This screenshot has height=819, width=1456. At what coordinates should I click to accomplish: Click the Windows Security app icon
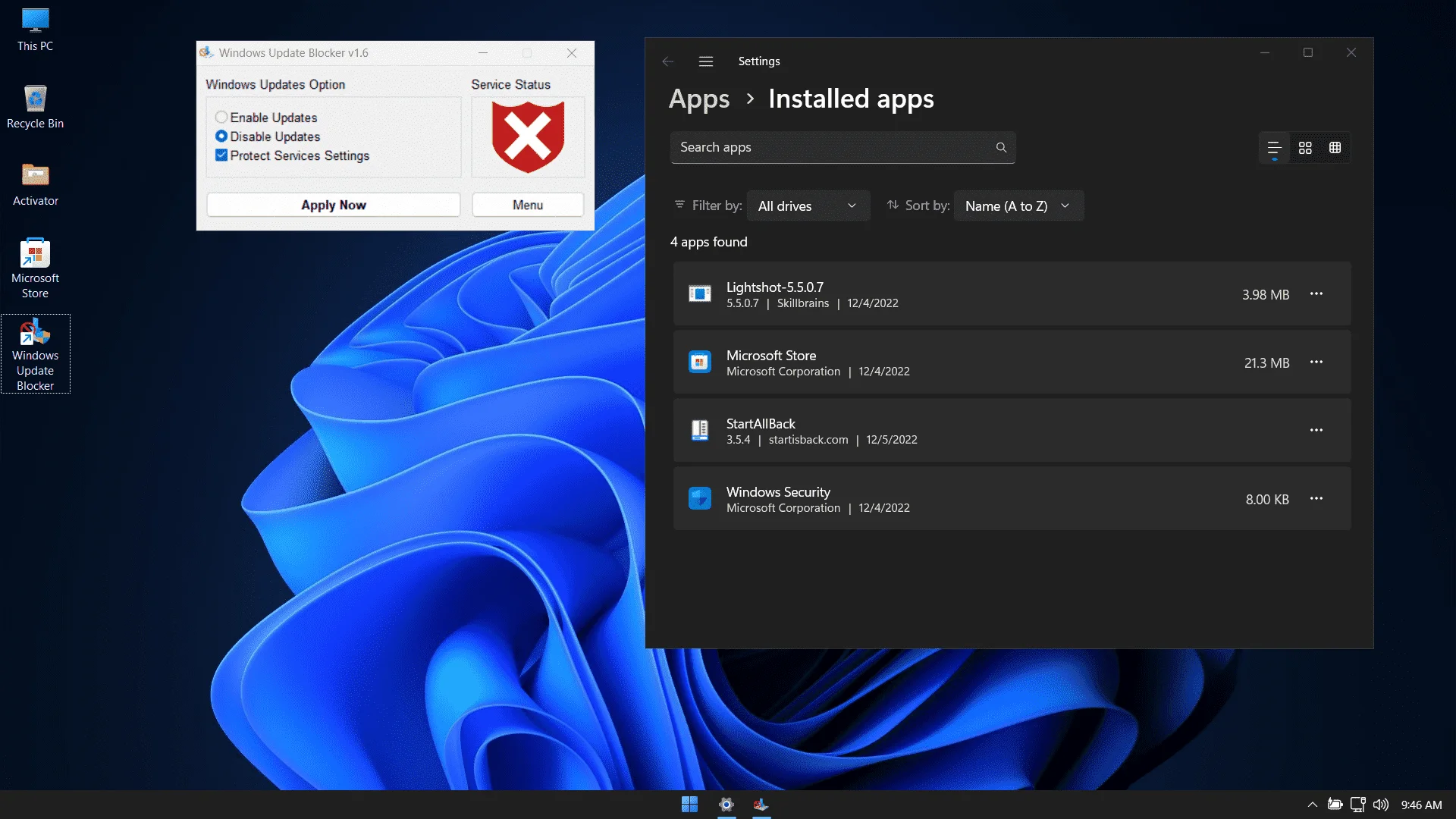[x=700, y=499]
